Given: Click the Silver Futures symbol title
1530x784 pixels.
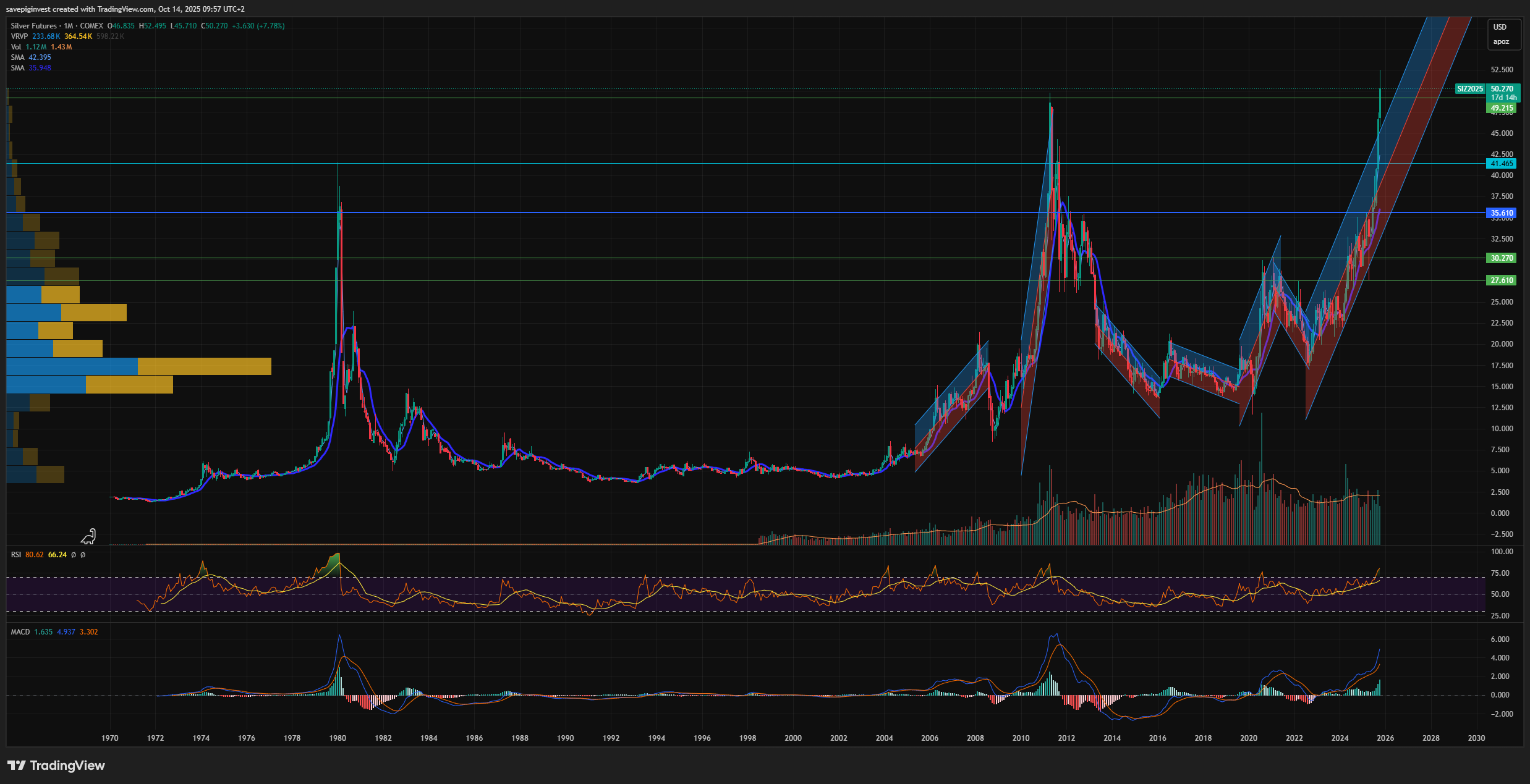Looking at the screenshot, I should (34, 26).
